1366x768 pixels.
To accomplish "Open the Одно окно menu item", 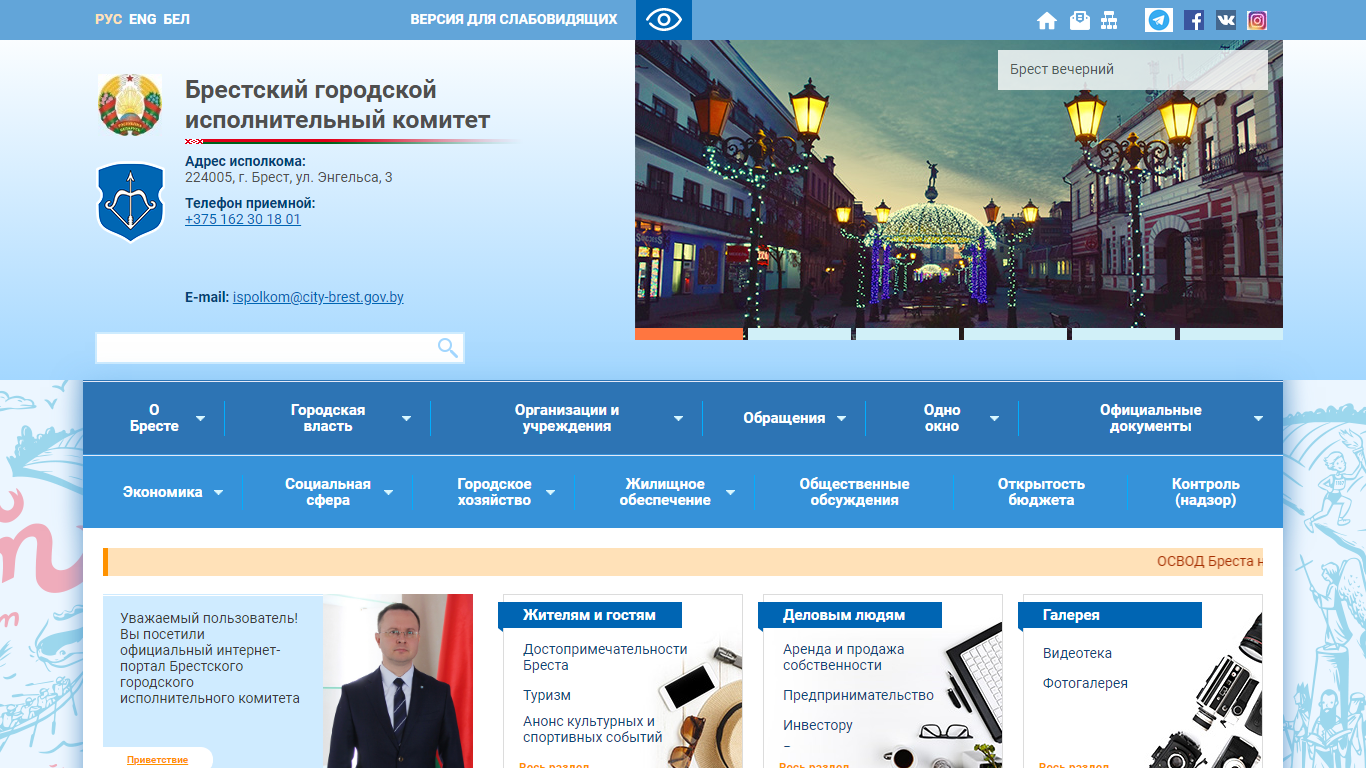I will tap(942, 418).
